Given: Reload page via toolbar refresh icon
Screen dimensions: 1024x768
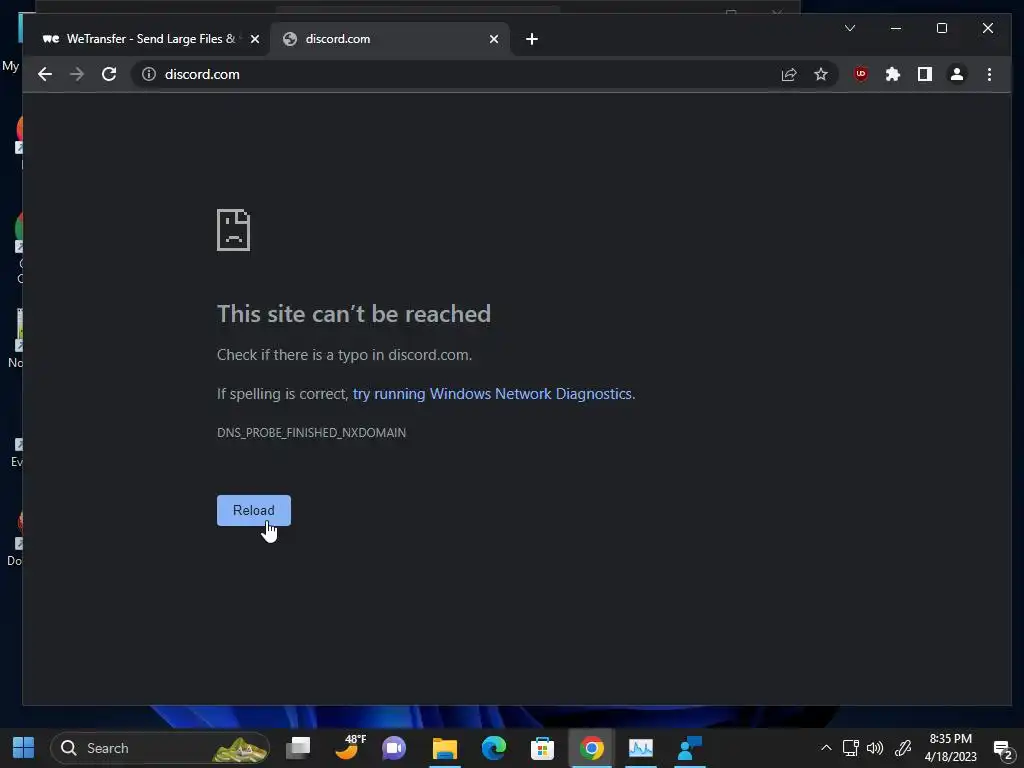Looking at the screenshot, I should click(x=109, y=74).
